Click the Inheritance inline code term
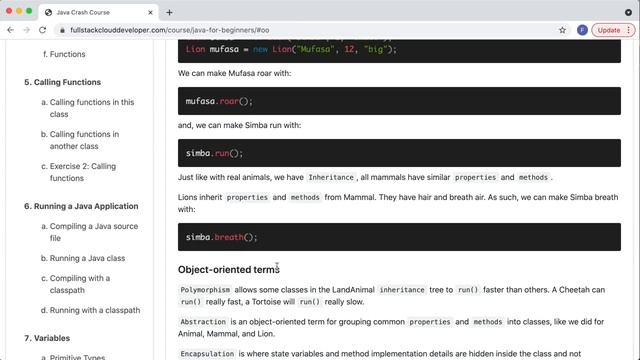 pos(331,178)
